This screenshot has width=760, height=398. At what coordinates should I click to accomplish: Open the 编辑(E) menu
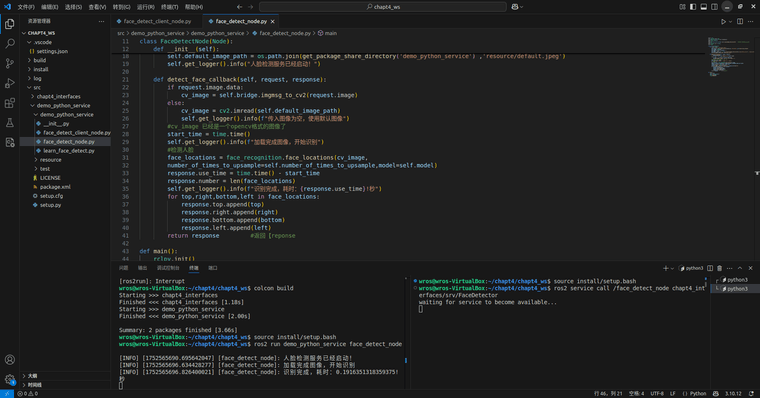point(49,7)
